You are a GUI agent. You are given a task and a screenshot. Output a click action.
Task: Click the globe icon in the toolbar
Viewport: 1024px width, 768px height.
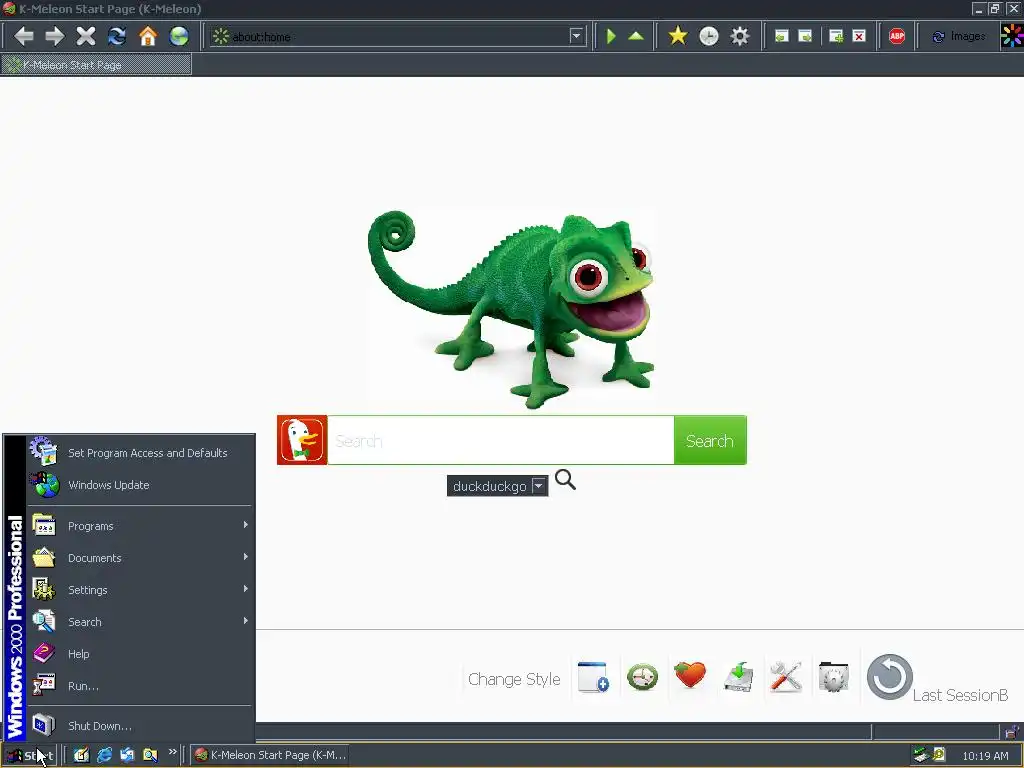[179, 36]
